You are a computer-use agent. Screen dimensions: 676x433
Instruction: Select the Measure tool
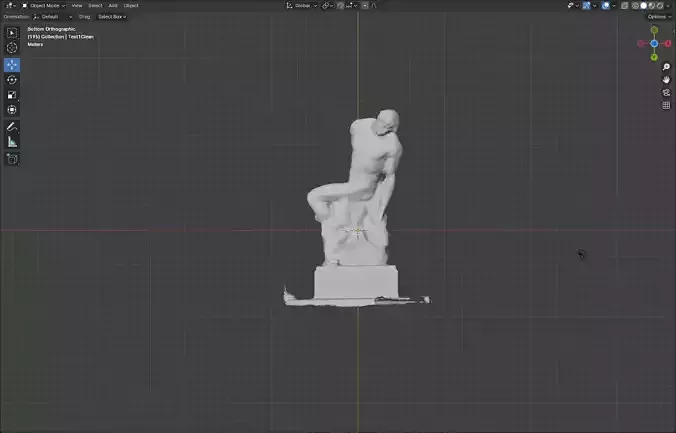point(12,142)
